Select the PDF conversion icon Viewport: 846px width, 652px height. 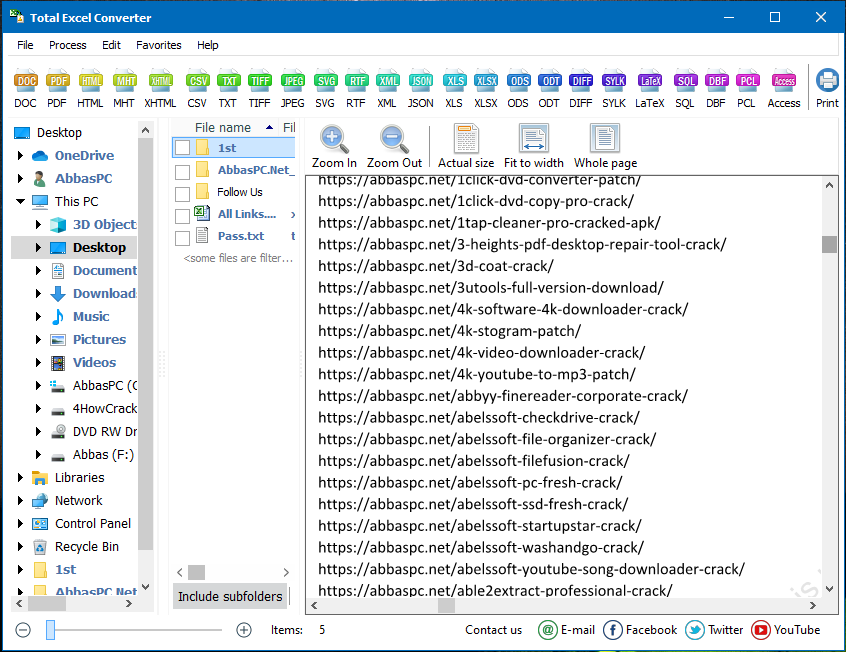pyautogui.click(x=57, y=89)
